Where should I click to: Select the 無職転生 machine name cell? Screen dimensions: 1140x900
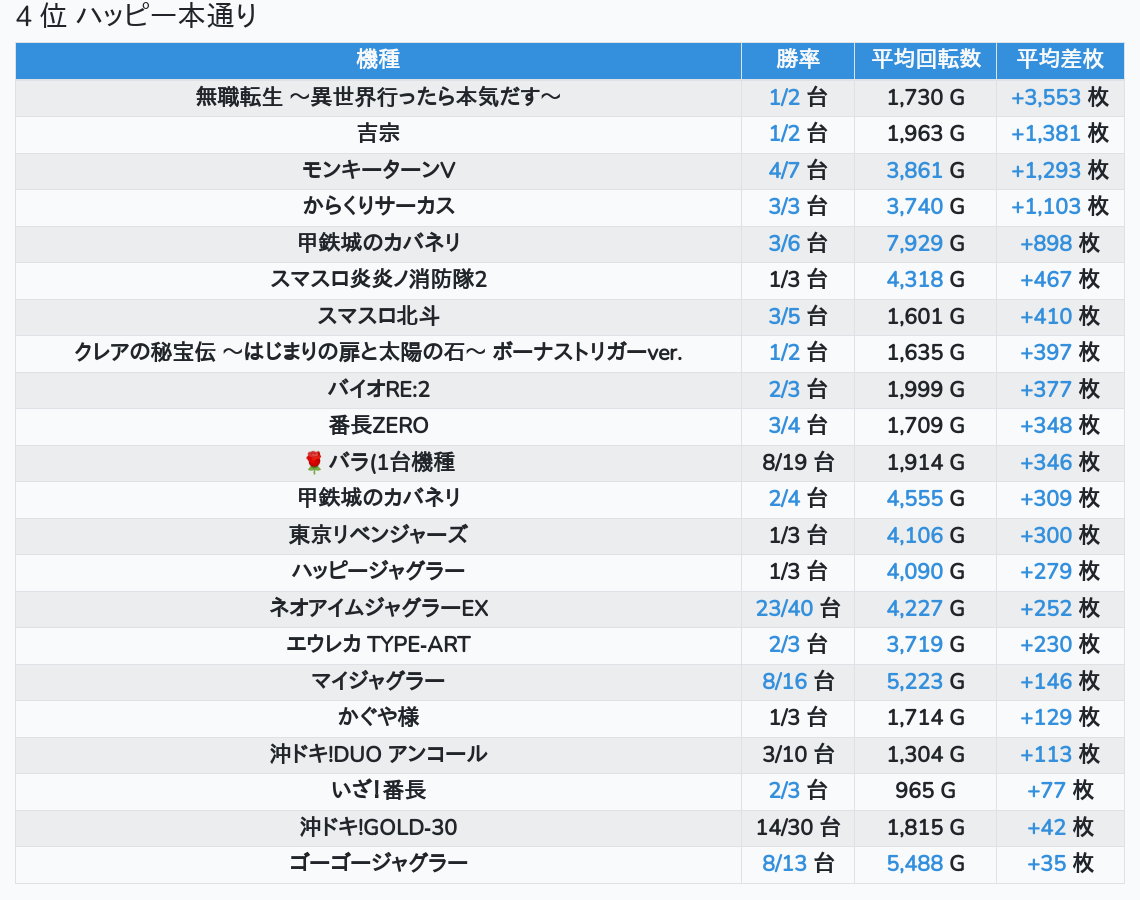(x=378, y=97)
